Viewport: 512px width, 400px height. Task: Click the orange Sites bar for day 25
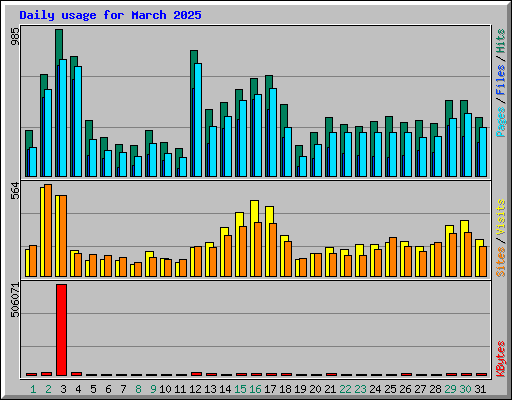(x=393, y=257)
